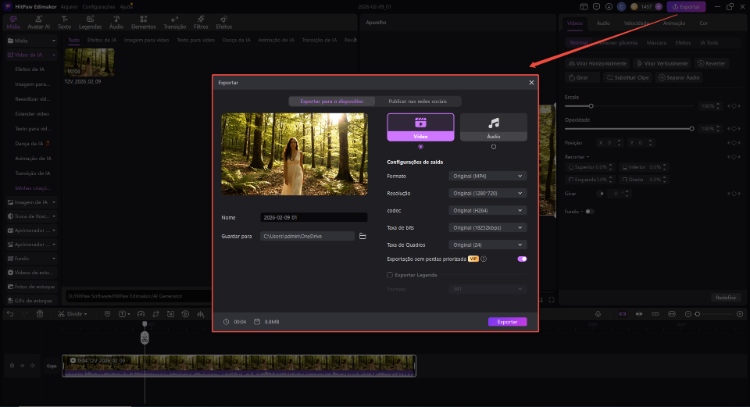Viewport: 750px width, 407px height.
Task: Toggle the lossless priority export switch
Action: coord(521,259)
